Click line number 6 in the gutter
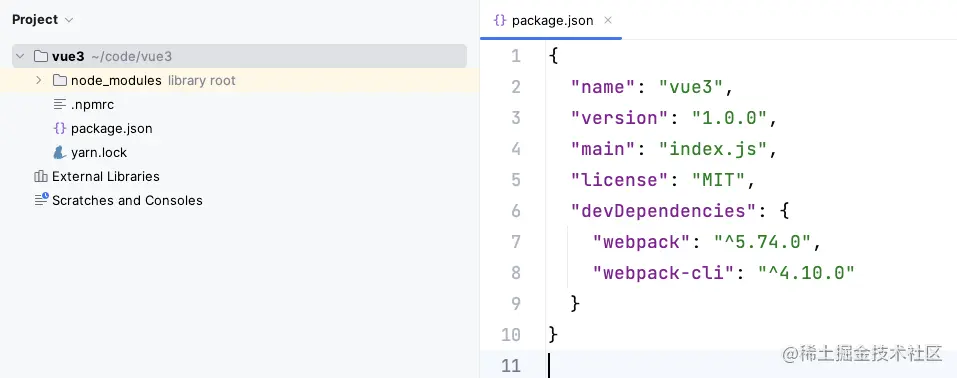This screenshot has height=378, width=957. pos(516,211)
